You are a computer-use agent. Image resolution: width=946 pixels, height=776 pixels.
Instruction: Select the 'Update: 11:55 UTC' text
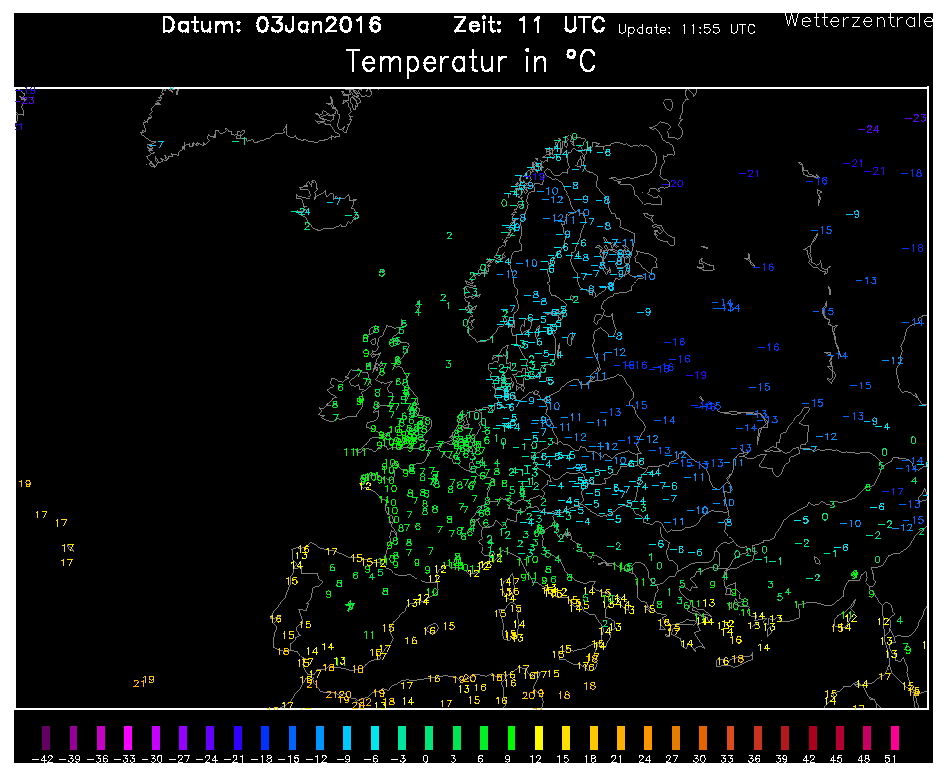click(x=687, y=30)
